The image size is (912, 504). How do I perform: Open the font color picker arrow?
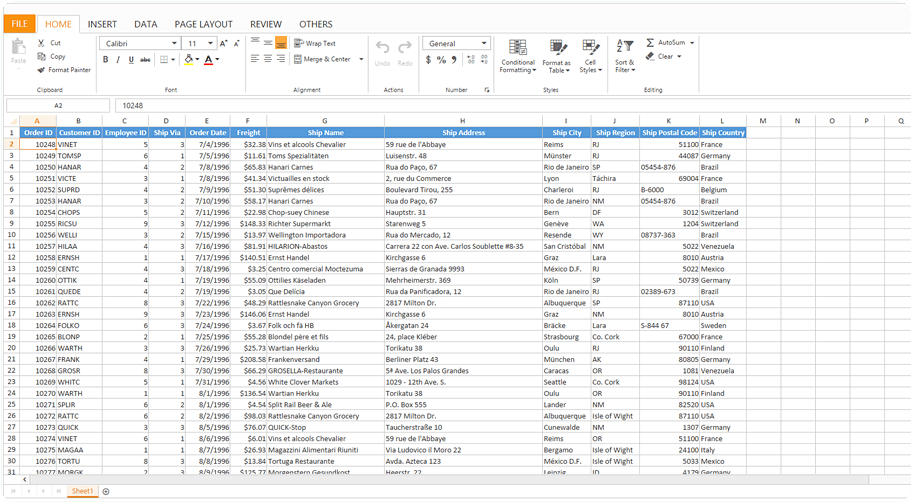tap(218, 60)
